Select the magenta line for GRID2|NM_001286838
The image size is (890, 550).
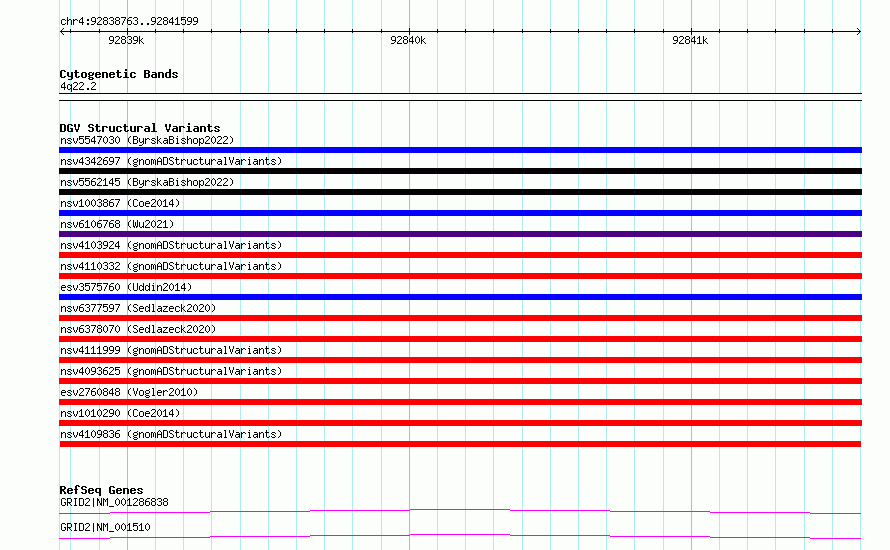click(x=460, y=511)
